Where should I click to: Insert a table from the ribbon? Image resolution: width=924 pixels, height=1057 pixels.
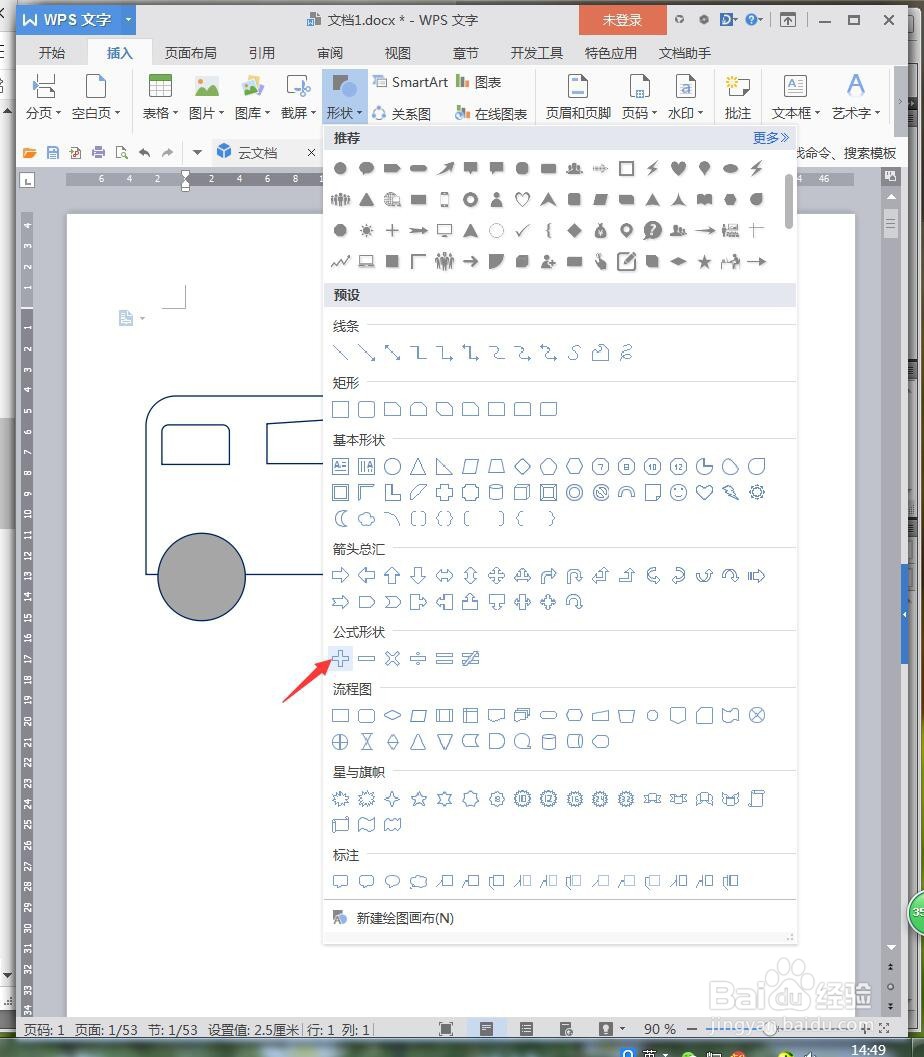160,97
